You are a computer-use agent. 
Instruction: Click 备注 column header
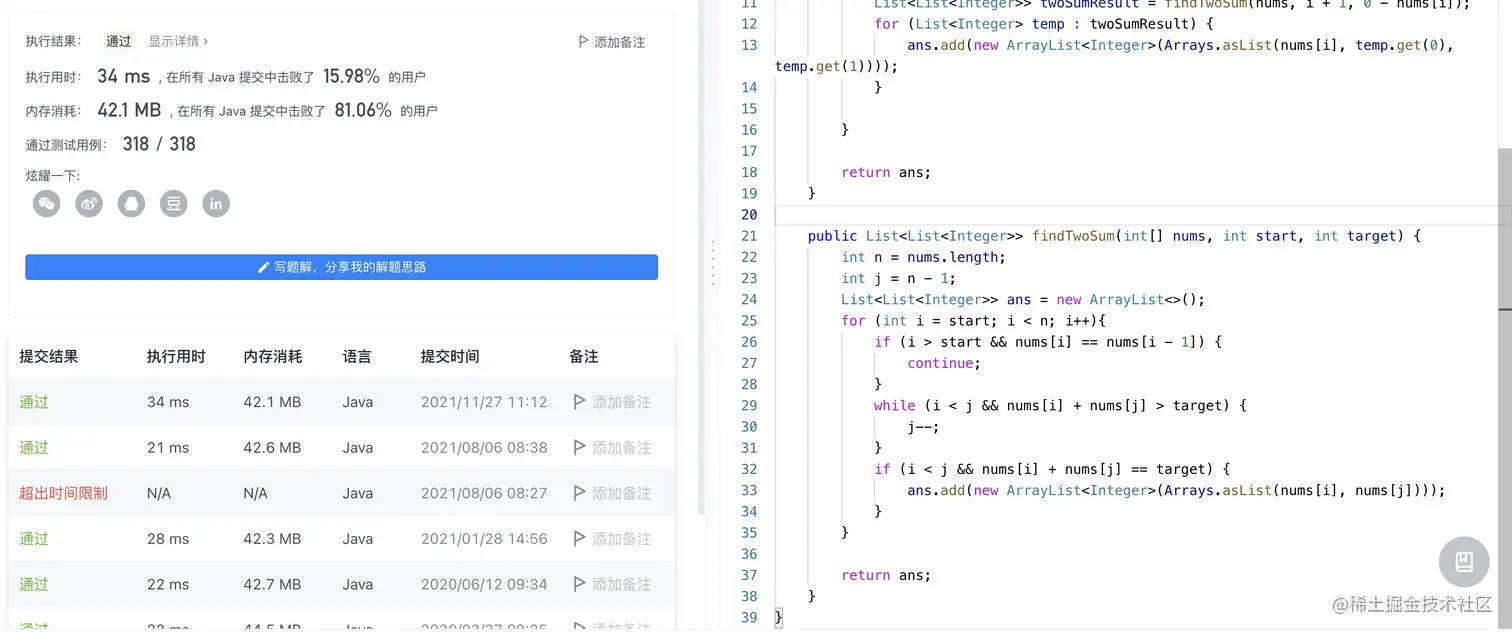coord(584,357)
